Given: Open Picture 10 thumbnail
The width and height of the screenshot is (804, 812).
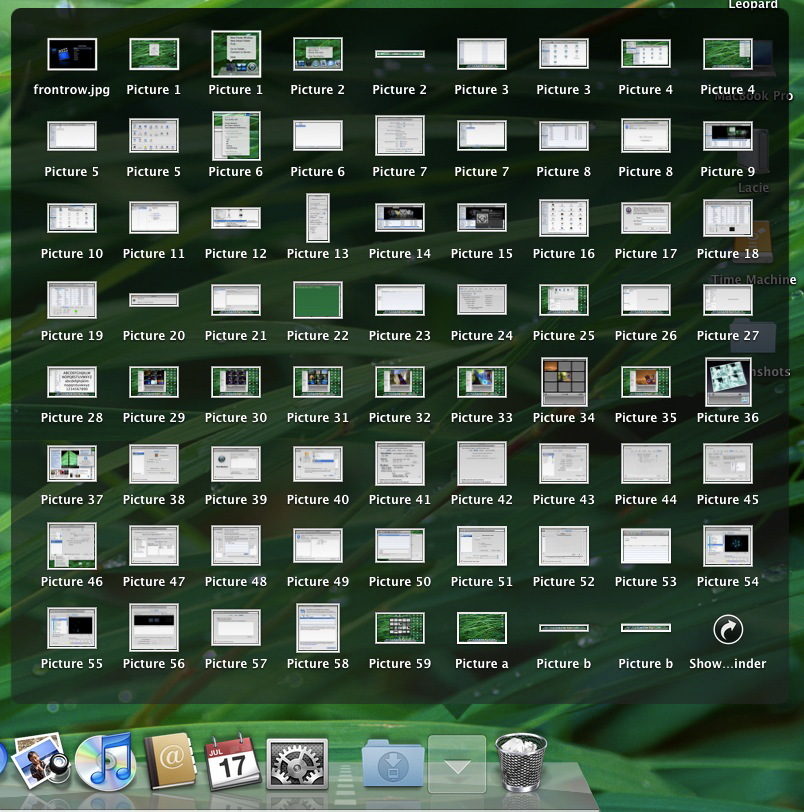Looking at the screenshot, I should pos(72,218).
